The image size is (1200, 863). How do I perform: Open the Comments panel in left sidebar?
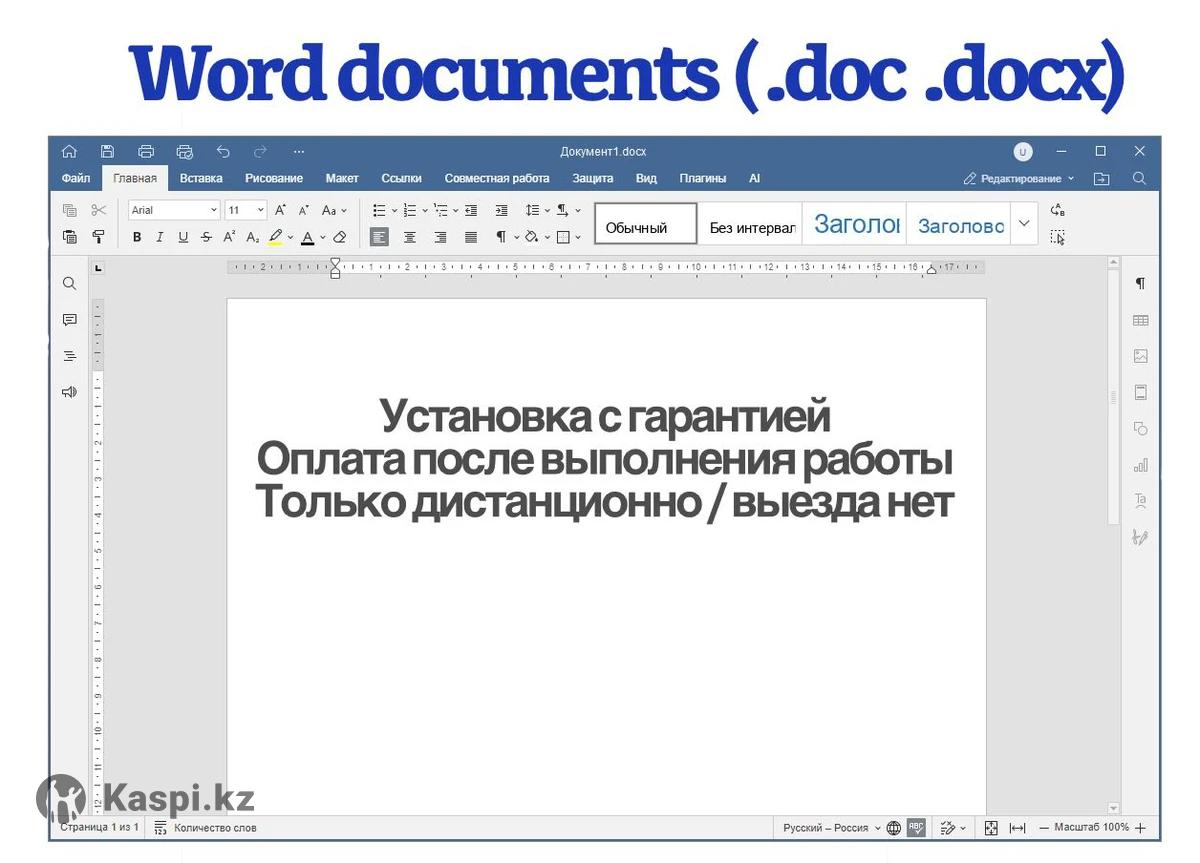pyautogui.click(x=69, y=320)
